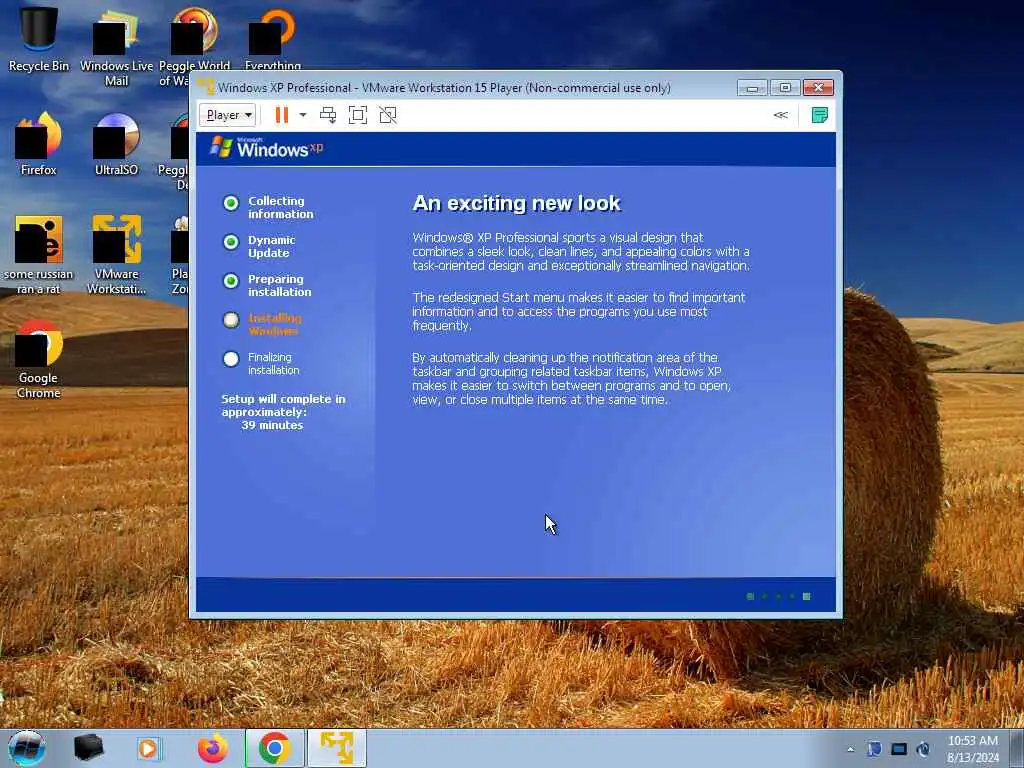Open the volume tray icon
Image resolution: width=1024 pixels, height=768 pixels.
pyautogui.click(x=923, y=749)
